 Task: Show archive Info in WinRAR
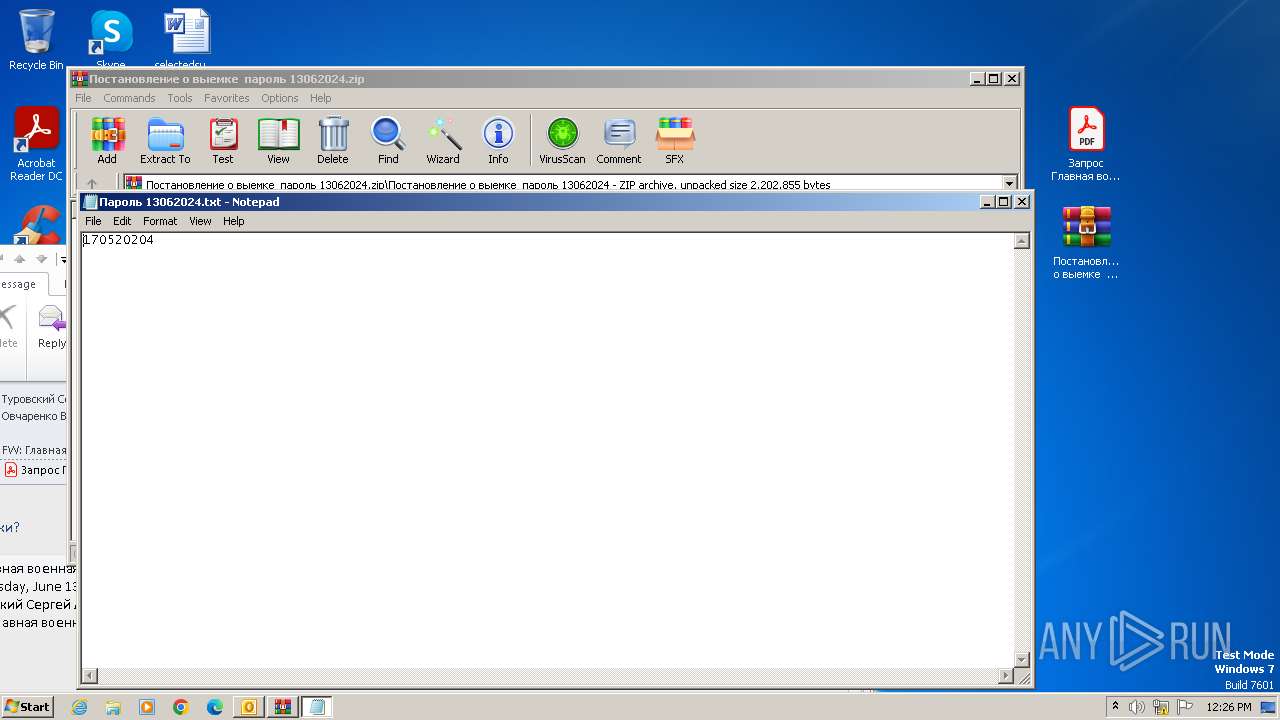pyautogui.click(x=498, y=141)
